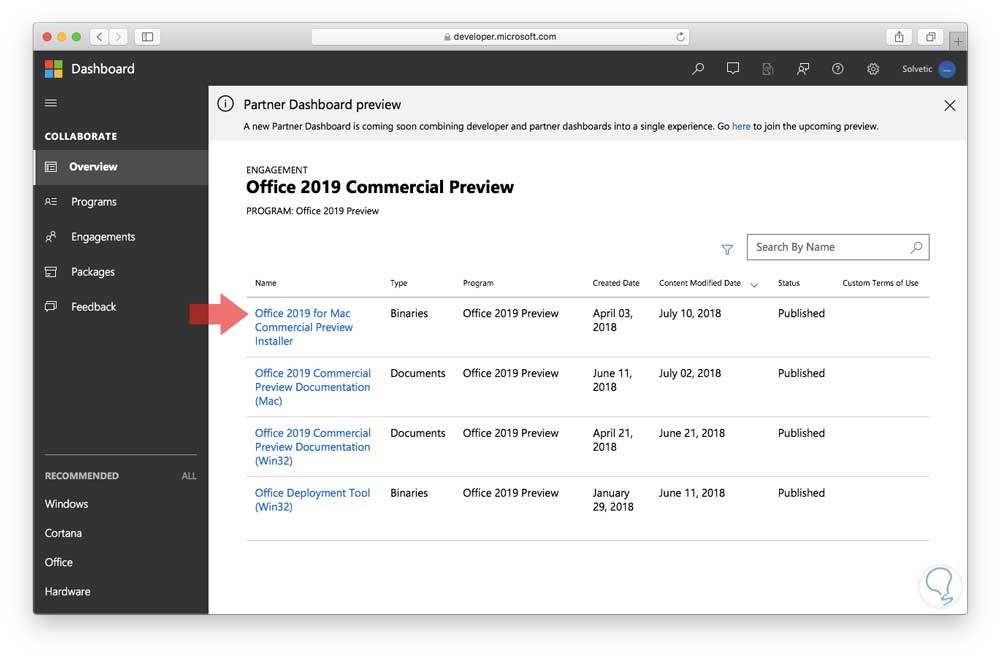Click Binaries type in Mac Installer row
Viewport: 1000px width, 657px height.
click(x=409, y=313)
